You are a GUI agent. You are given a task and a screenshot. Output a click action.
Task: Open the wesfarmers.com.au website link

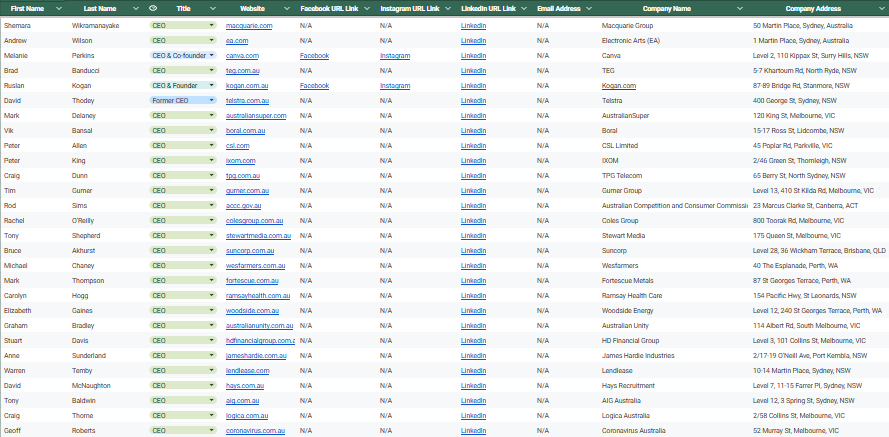point(255,265)
